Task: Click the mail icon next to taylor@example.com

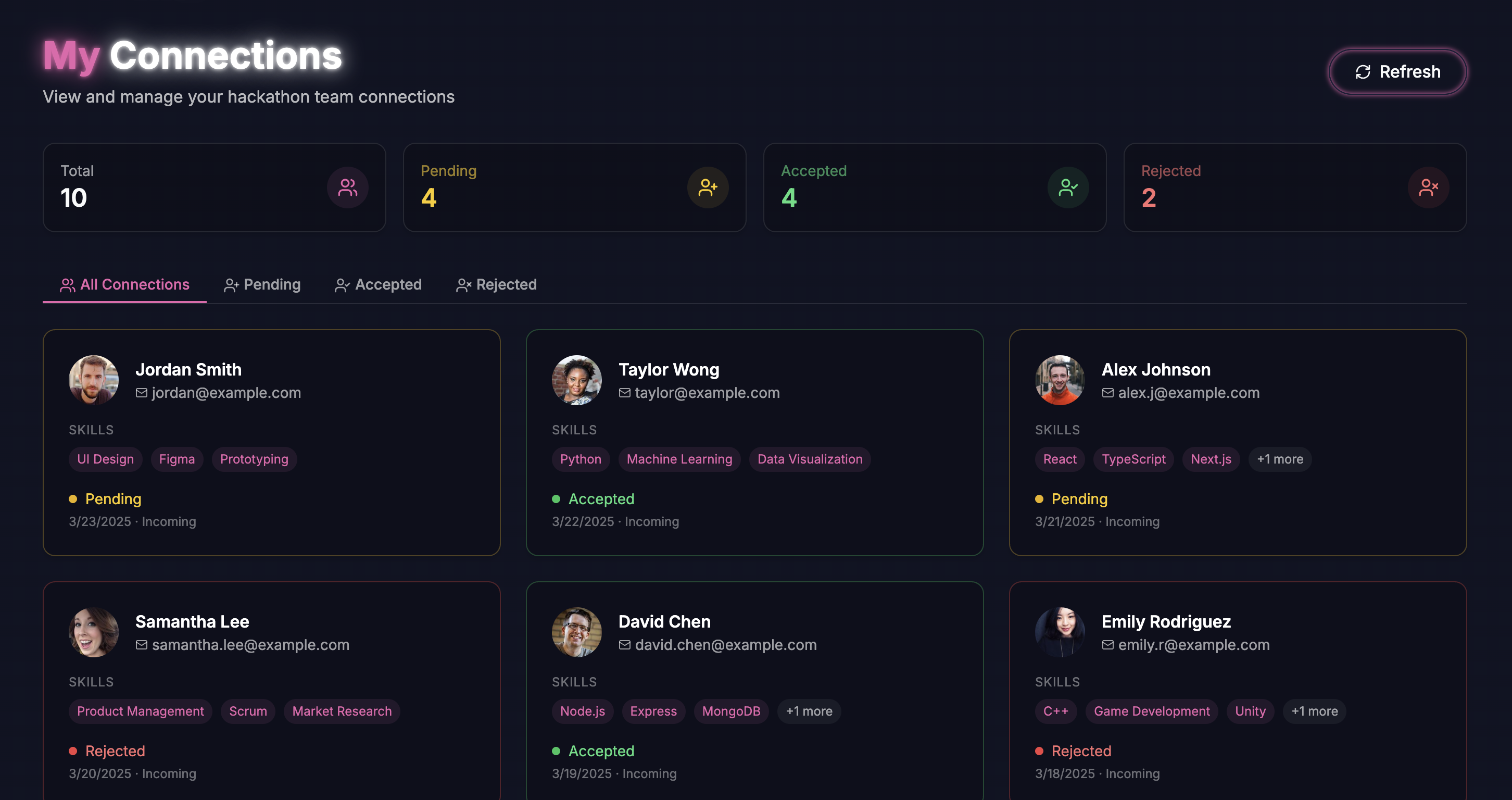Action: 624,393
